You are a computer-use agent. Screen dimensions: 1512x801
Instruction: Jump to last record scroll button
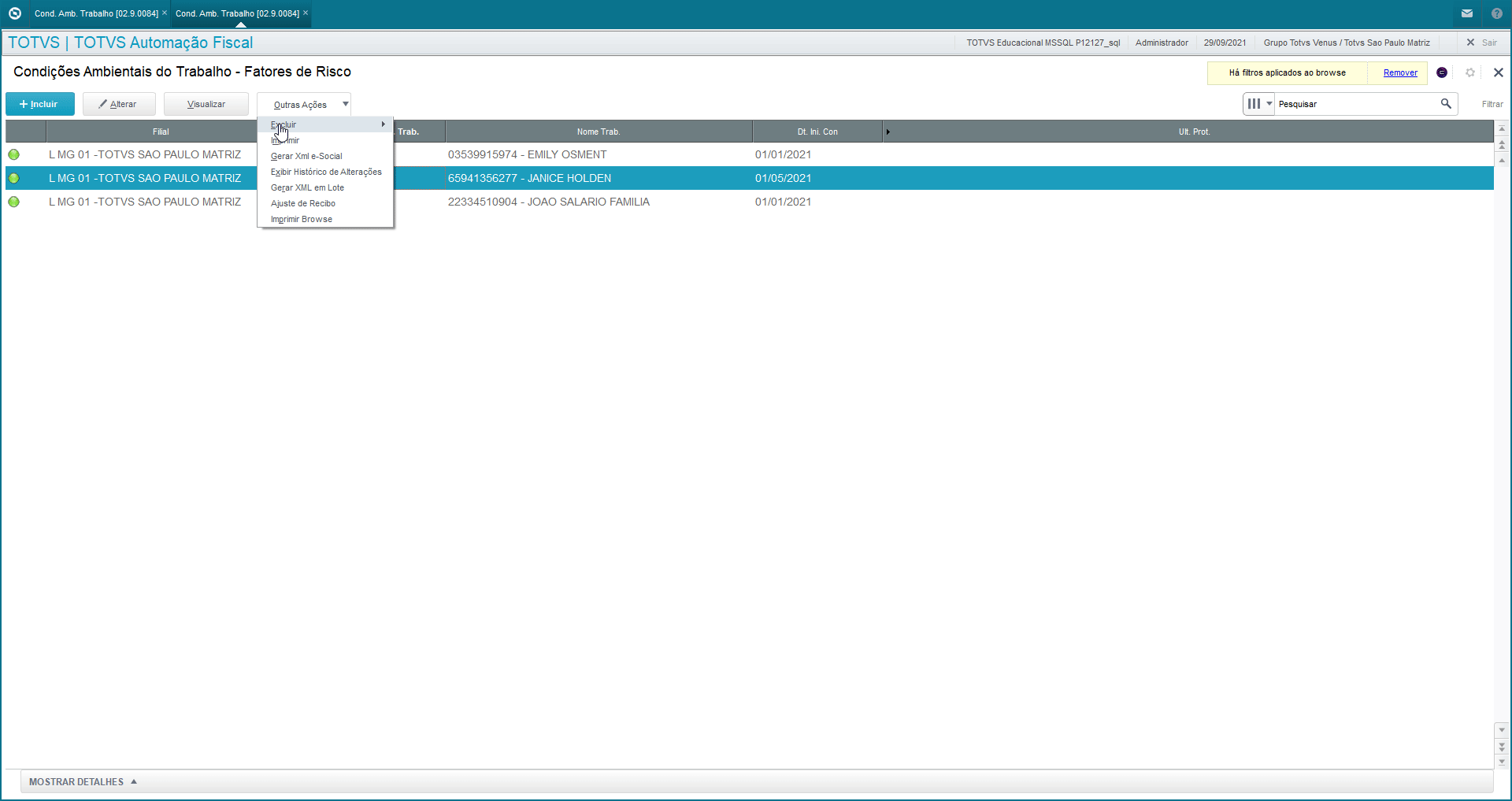point(1503,762)
